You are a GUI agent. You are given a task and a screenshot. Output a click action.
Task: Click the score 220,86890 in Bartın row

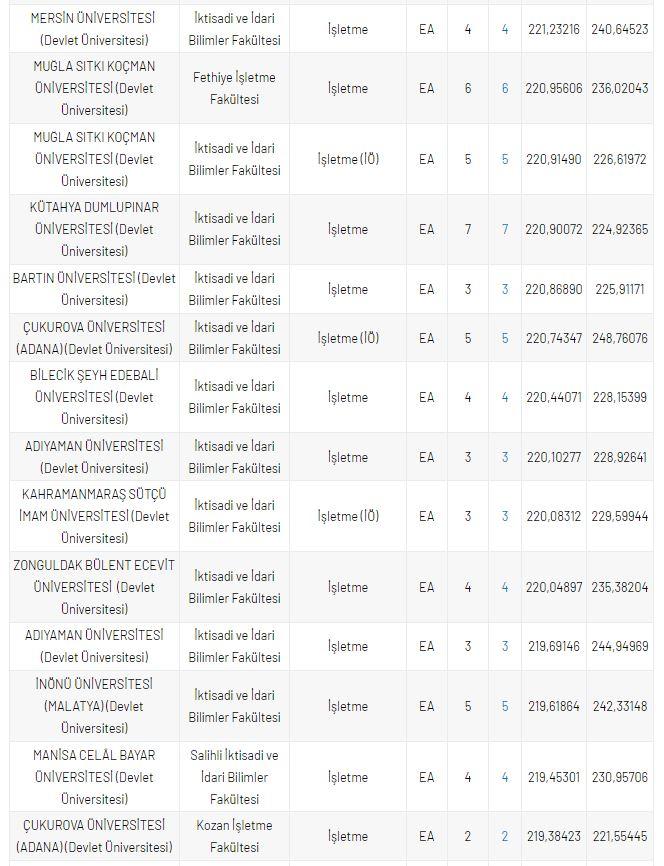point(554,290)
